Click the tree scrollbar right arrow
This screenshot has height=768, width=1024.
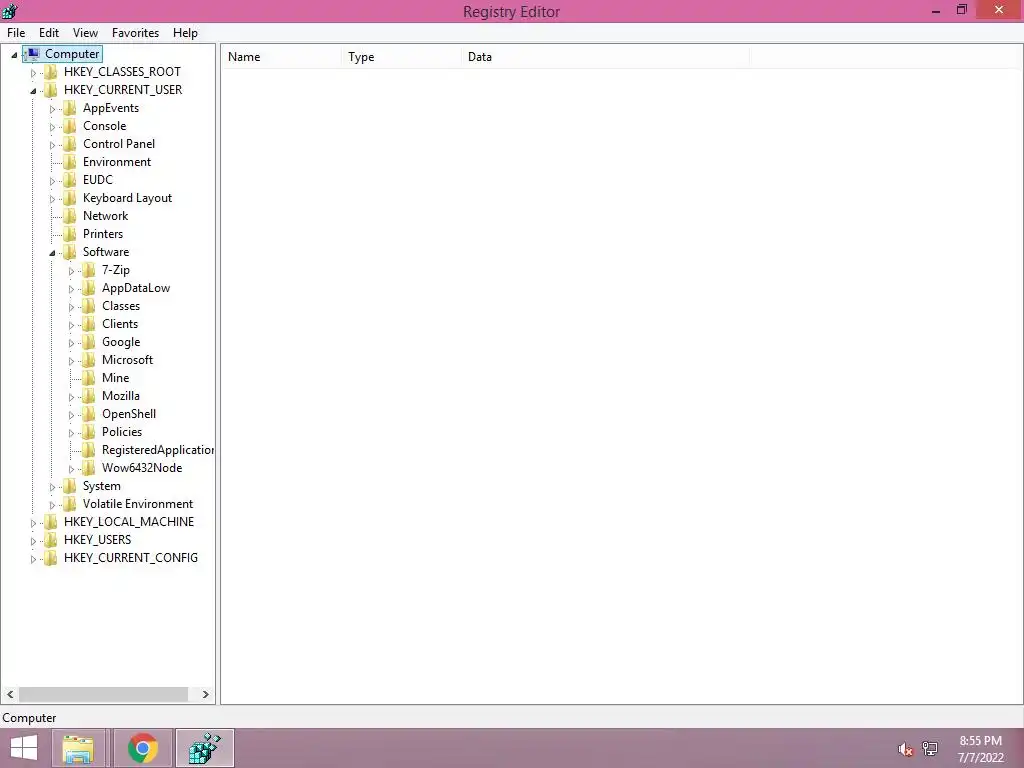pos(205,694)
